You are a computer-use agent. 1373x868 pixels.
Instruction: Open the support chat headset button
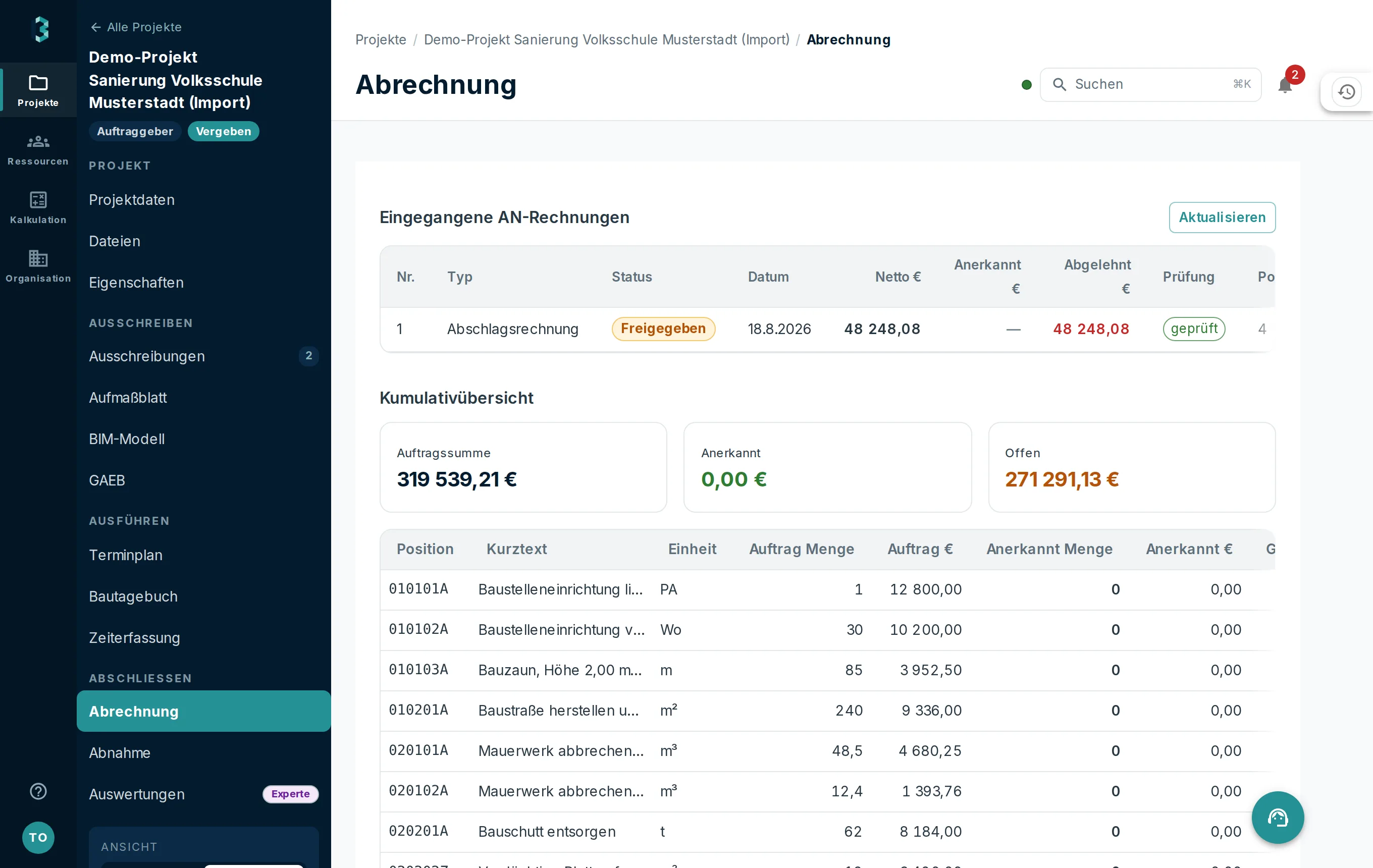[x=1278, y=817]
